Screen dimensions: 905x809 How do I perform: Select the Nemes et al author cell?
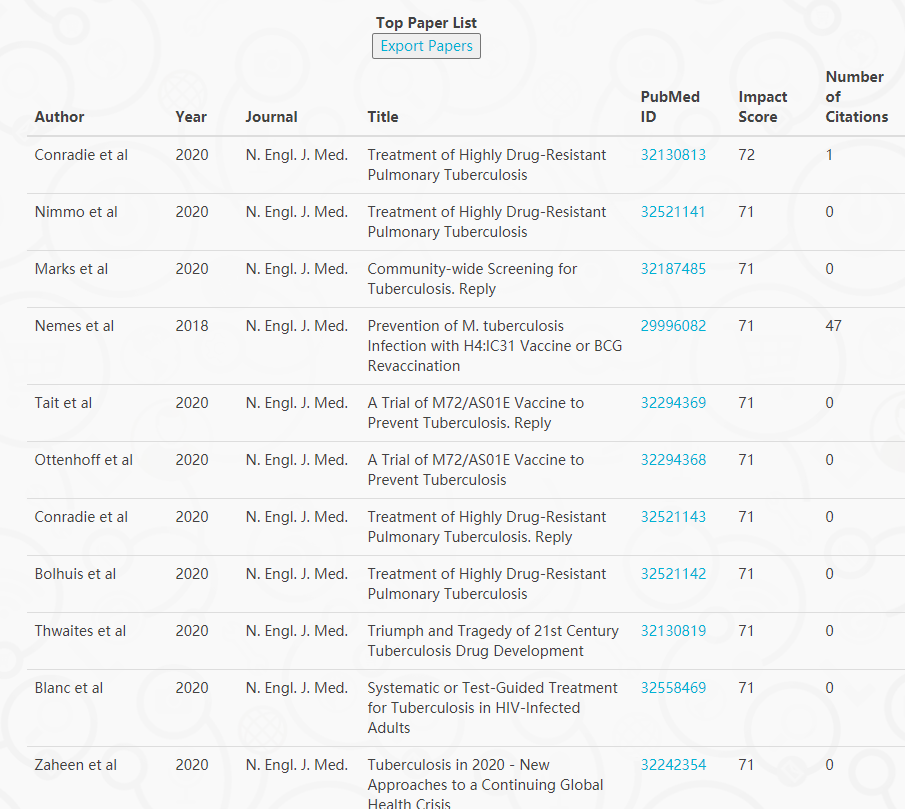tap(74, 327)
